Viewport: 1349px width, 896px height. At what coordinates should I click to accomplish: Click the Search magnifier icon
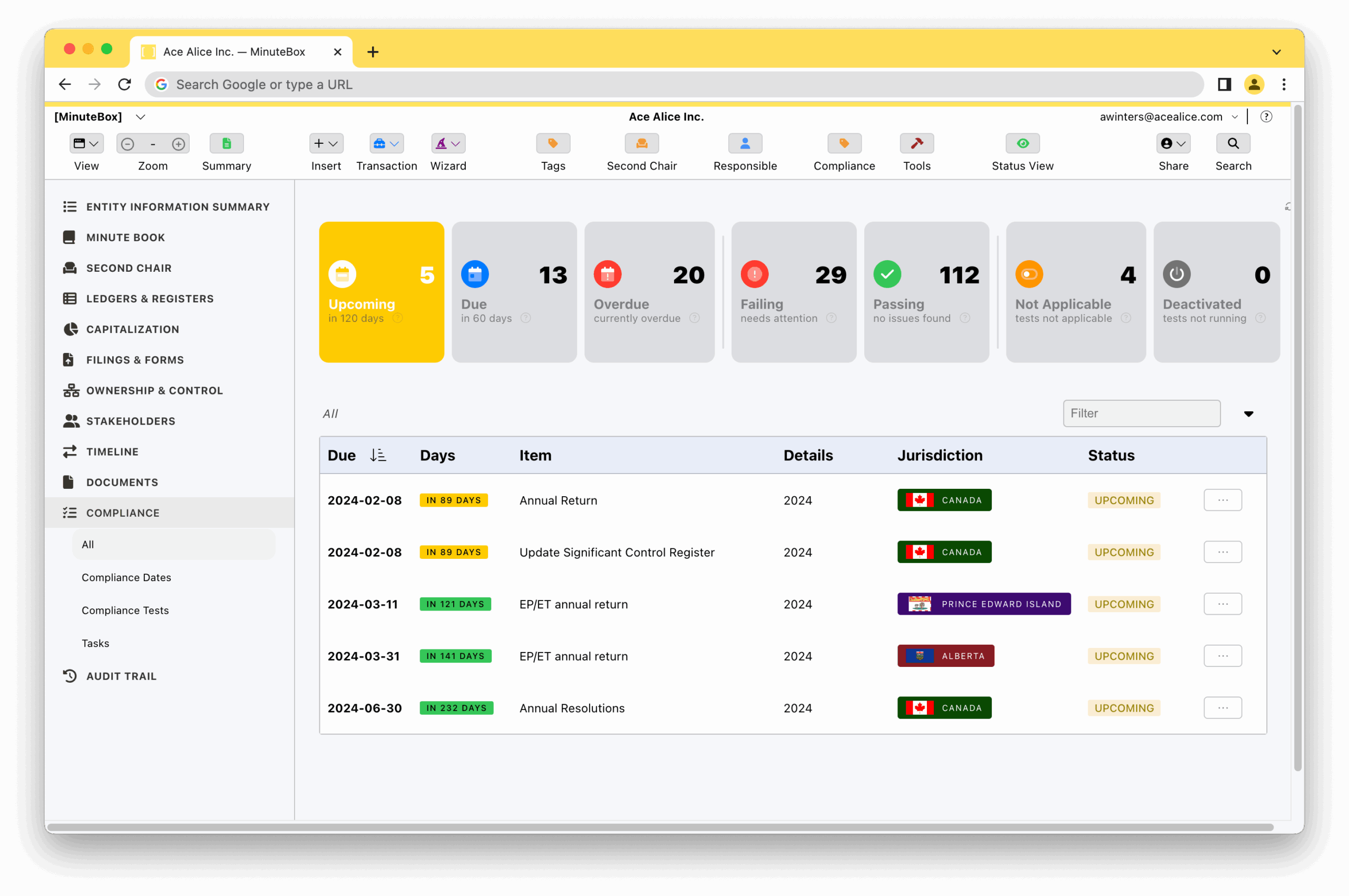pos(1233,143)
